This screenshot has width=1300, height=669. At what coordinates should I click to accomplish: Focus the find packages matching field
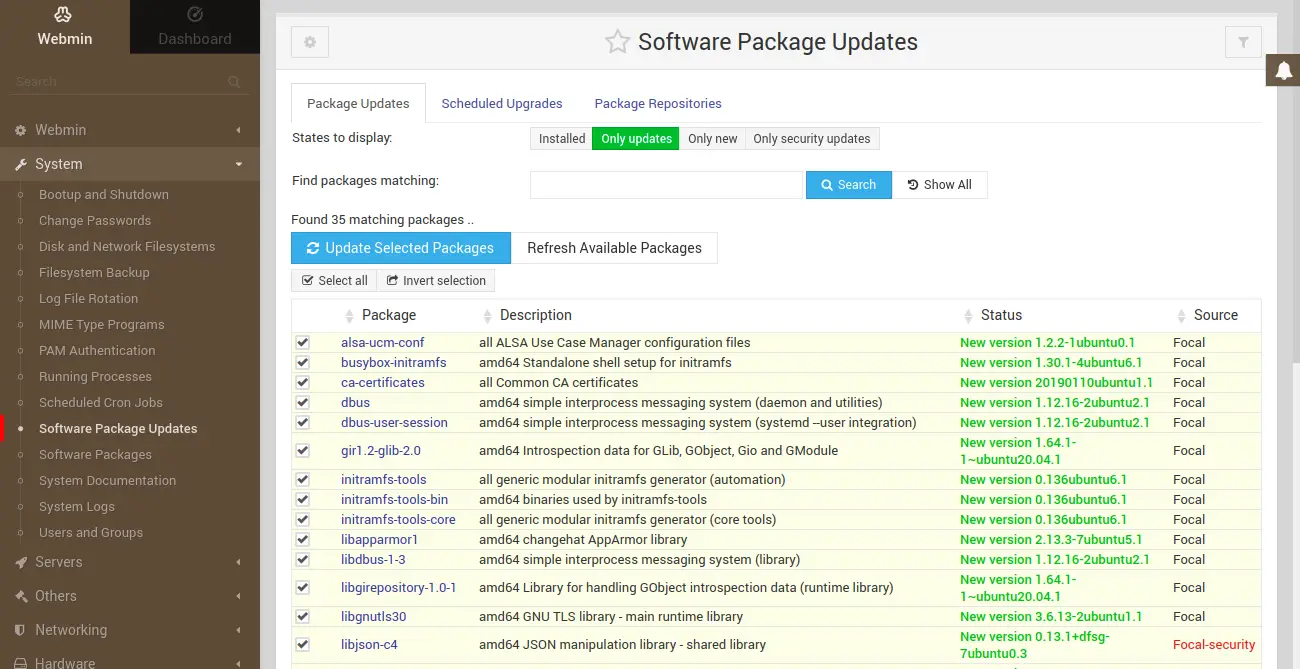(x=666, y=185)
